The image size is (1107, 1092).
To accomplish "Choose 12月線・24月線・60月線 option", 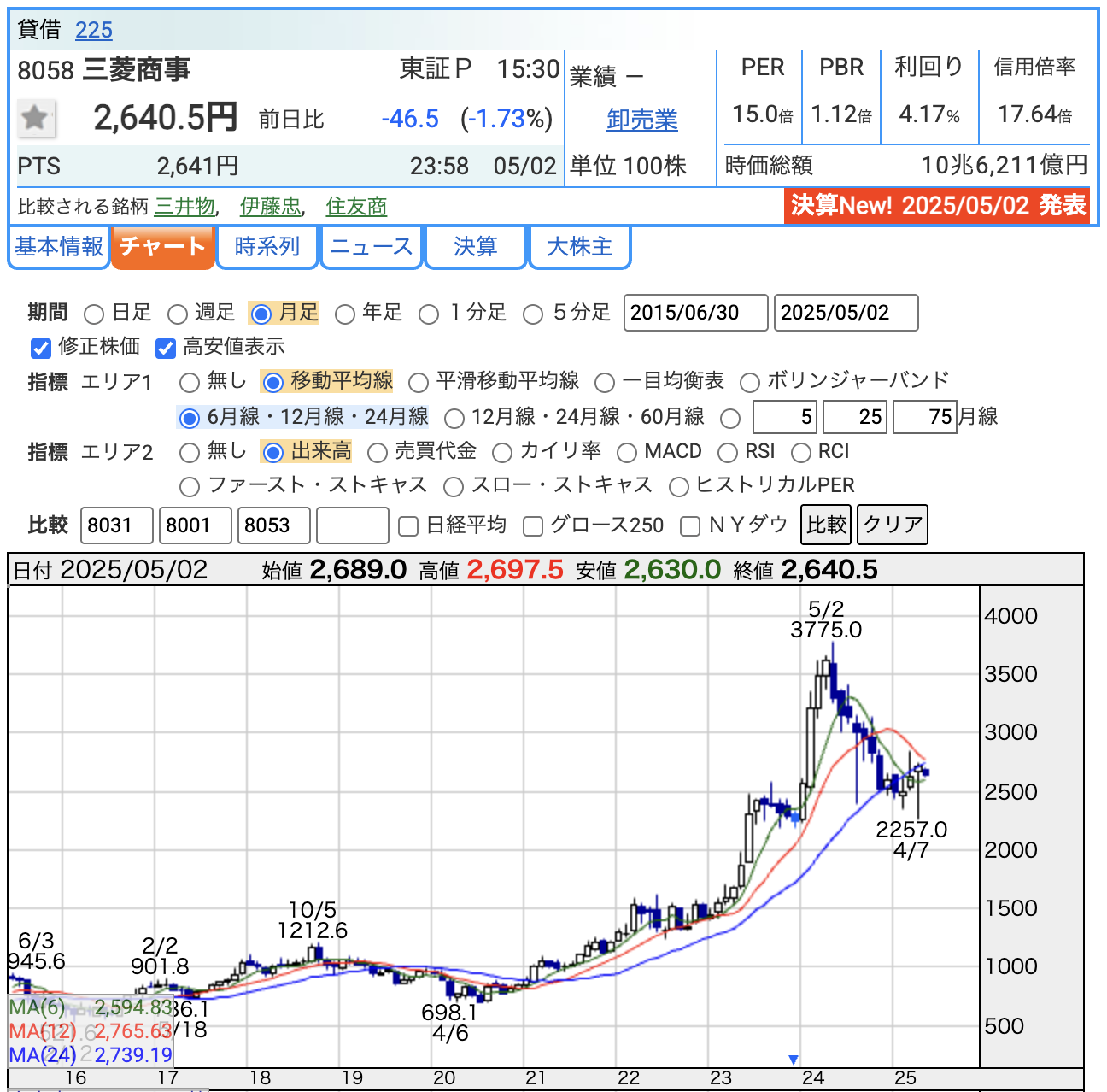I will [454, 418].
